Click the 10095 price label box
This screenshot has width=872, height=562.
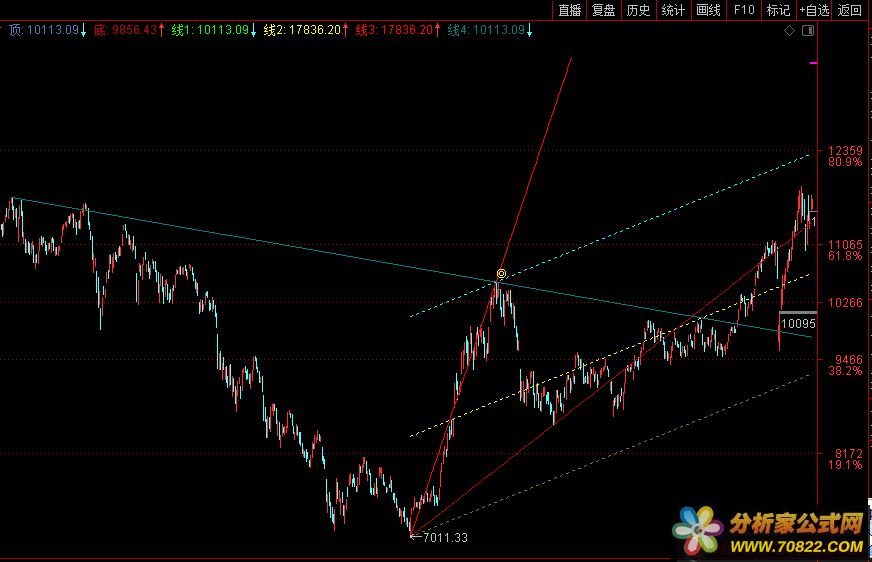click(x=798, y=324)
